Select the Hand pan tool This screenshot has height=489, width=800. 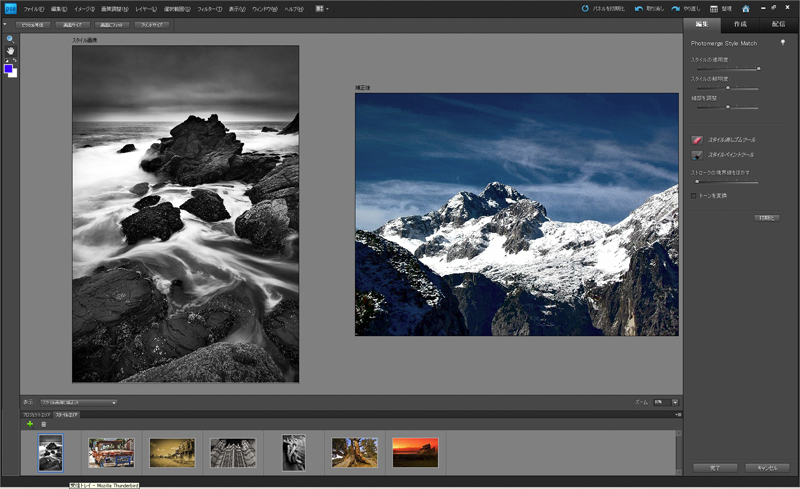(x=9, y=49)
